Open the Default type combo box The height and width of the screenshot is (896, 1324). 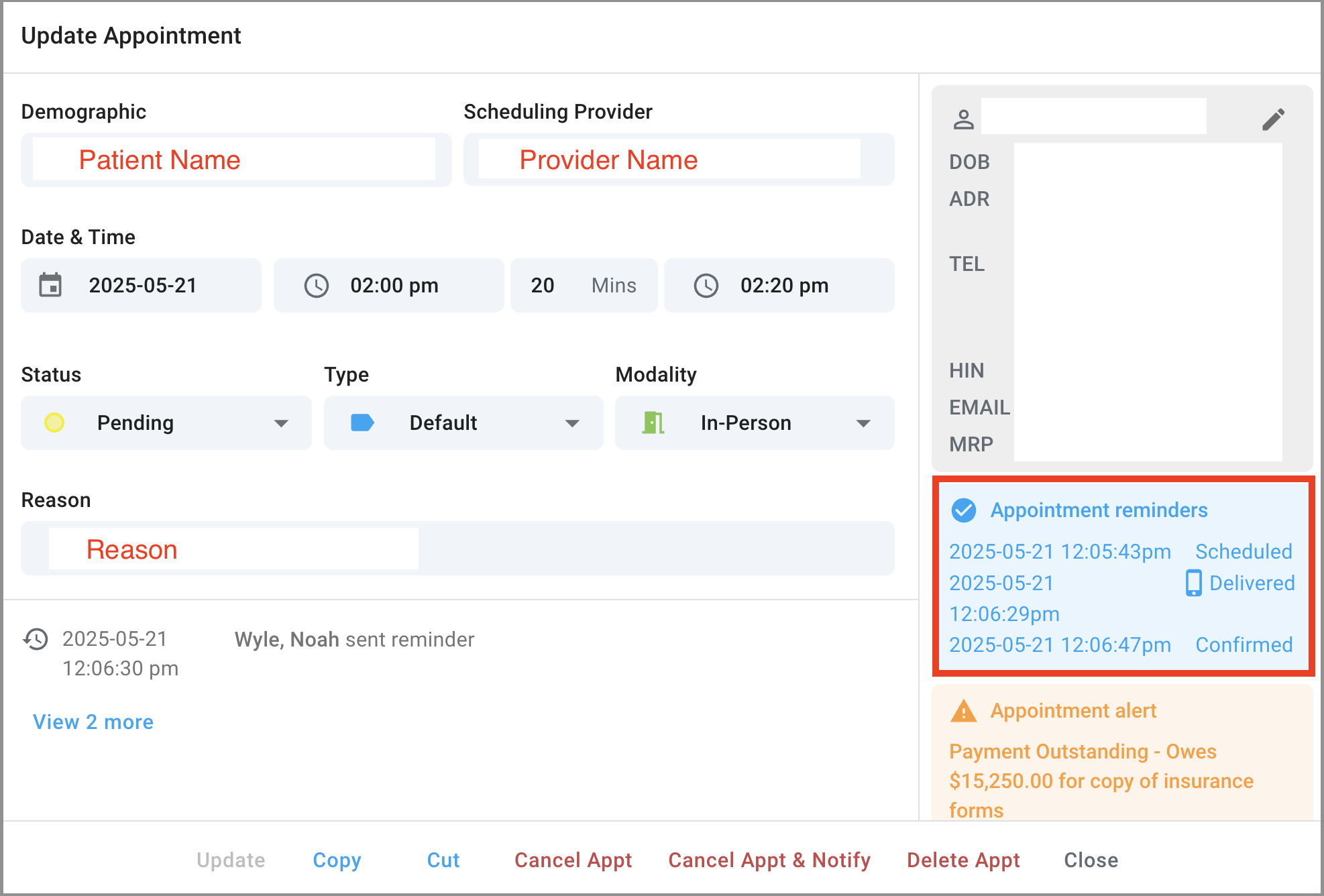pyautogui.click(x=463, y=423)
